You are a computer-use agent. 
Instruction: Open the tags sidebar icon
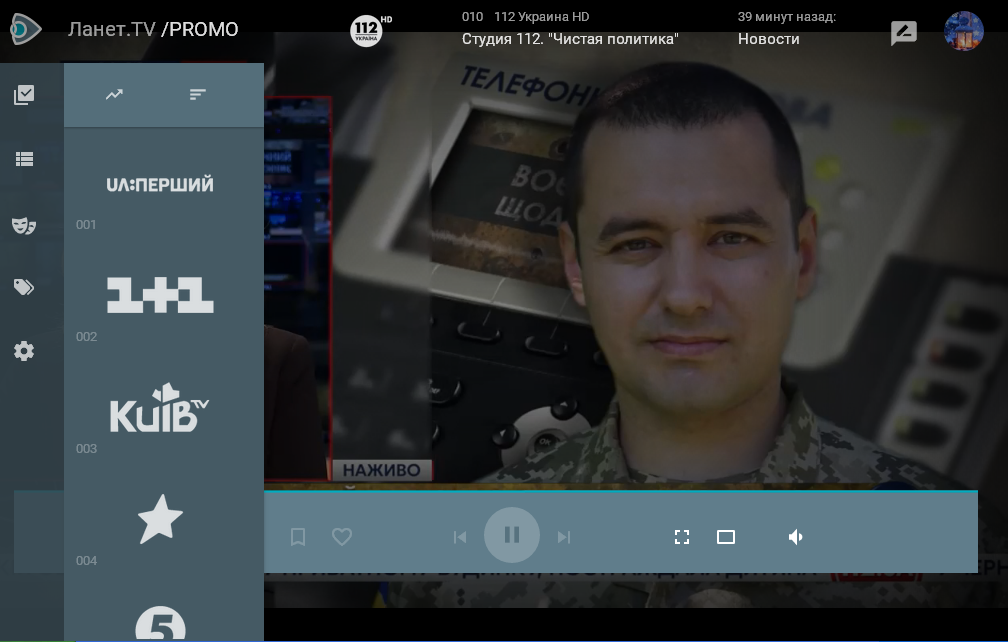point(24,288)
